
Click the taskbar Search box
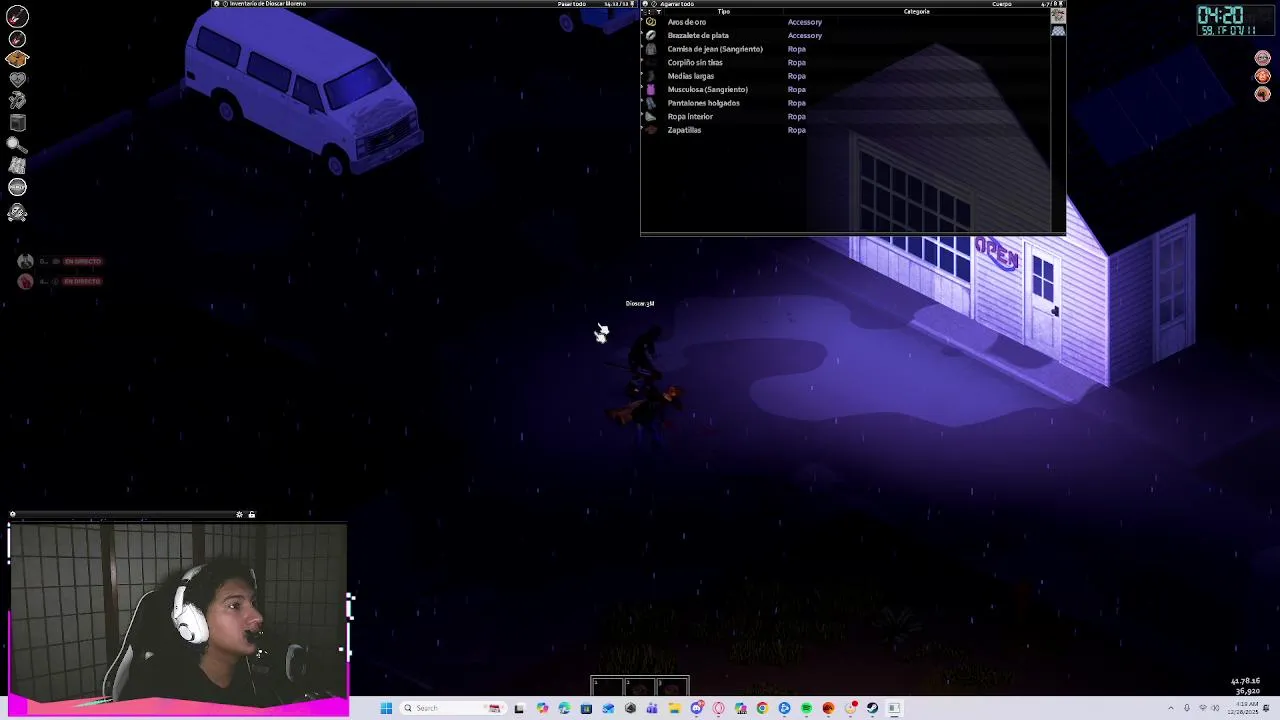[451, 708]
